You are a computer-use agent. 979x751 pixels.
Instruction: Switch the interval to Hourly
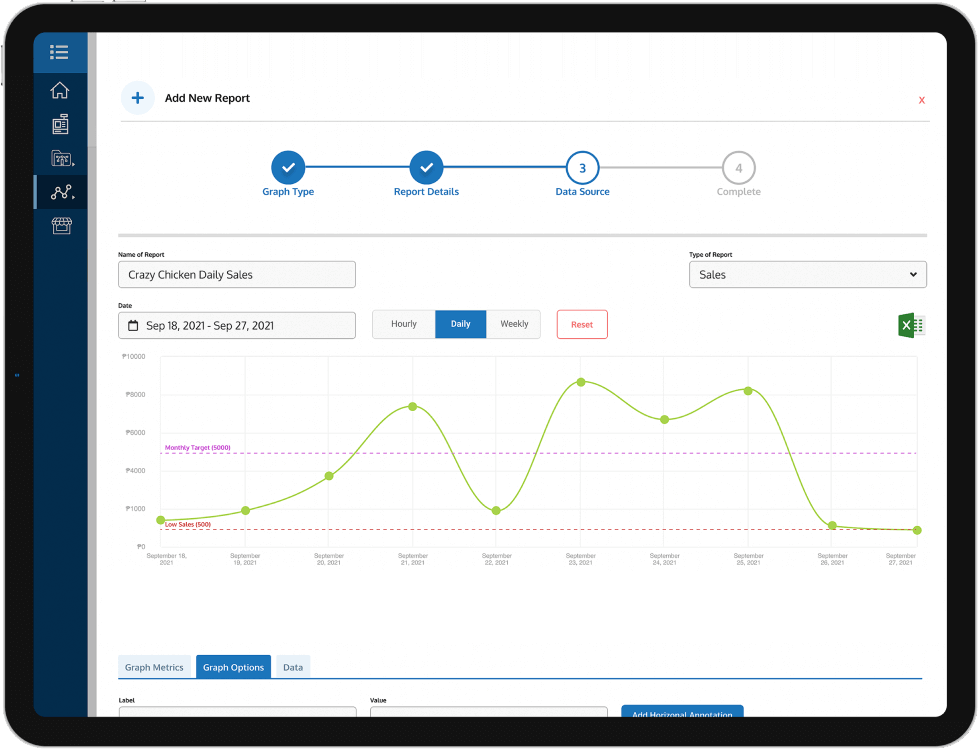(x=403, y=324)
